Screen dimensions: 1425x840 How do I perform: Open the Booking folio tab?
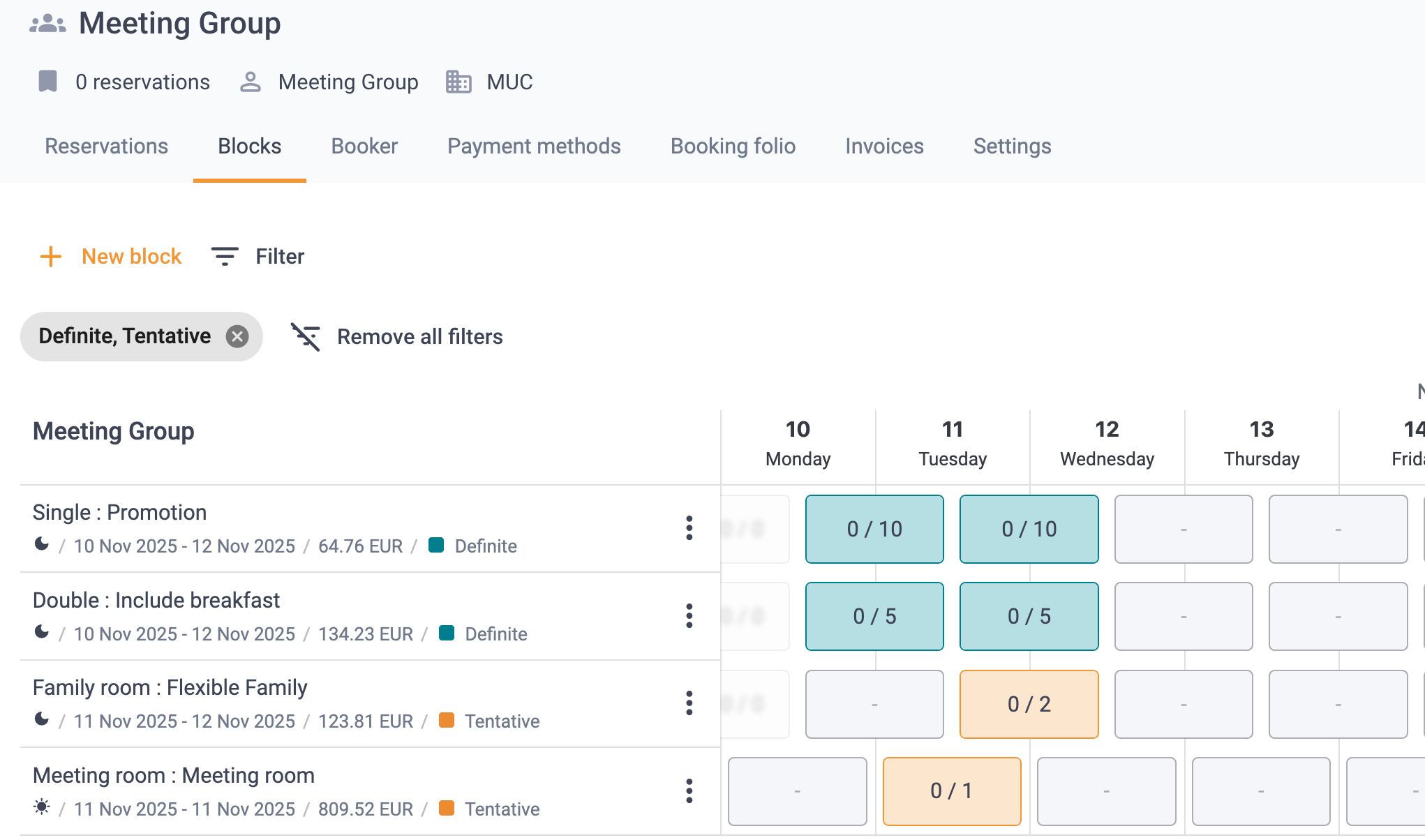(733, 147)
